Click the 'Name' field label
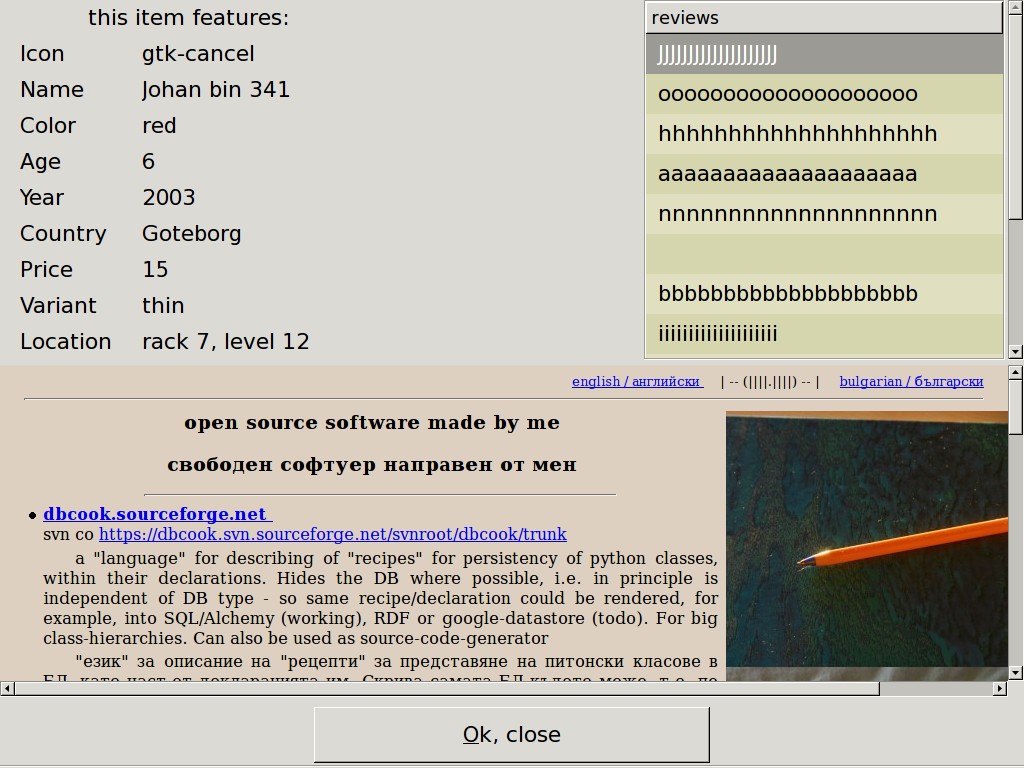Image resolution: width=1024 pixels, height=768 pixels. [52, 89]
